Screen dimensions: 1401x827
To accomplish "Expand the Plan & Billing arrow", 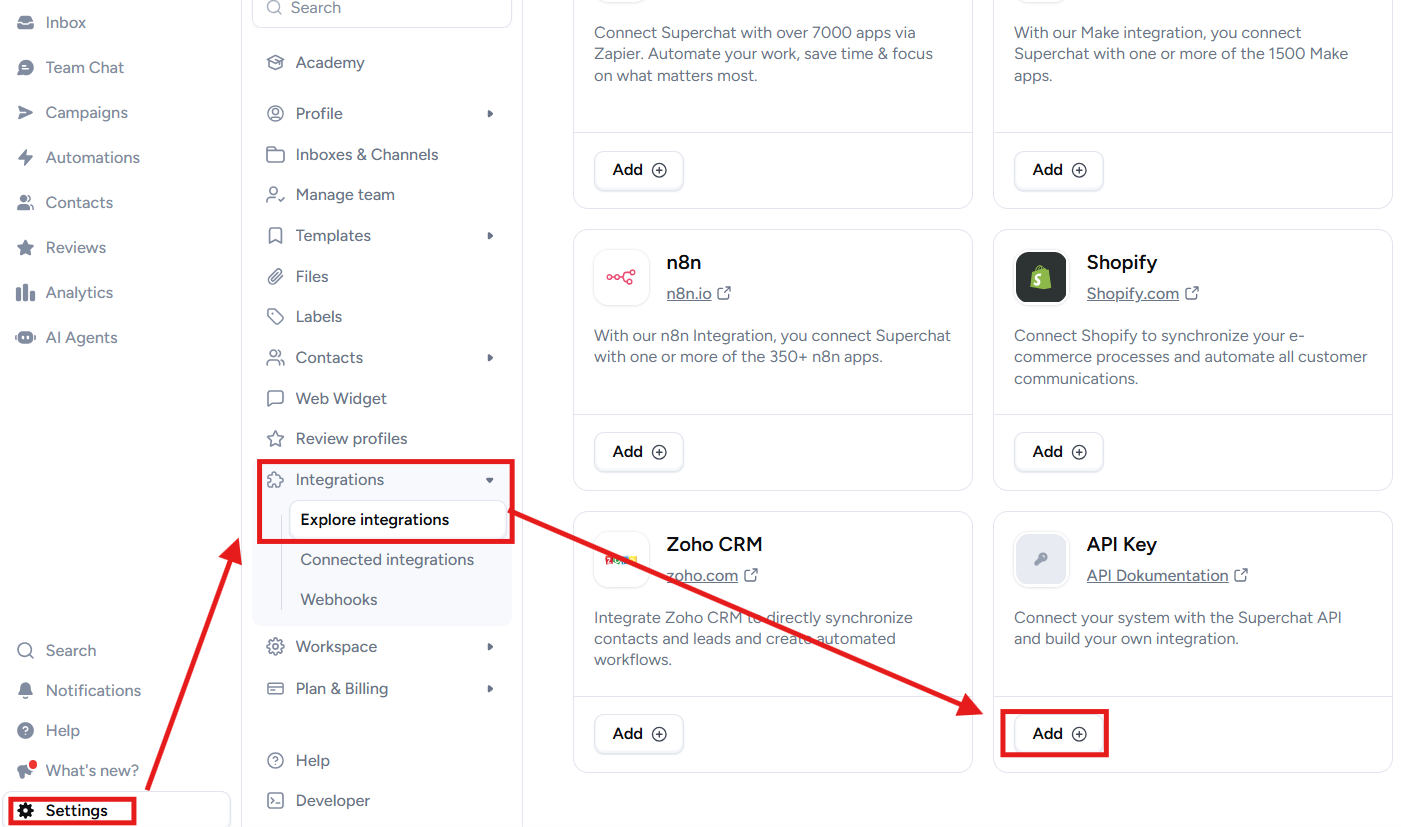I will pos(490,689).
